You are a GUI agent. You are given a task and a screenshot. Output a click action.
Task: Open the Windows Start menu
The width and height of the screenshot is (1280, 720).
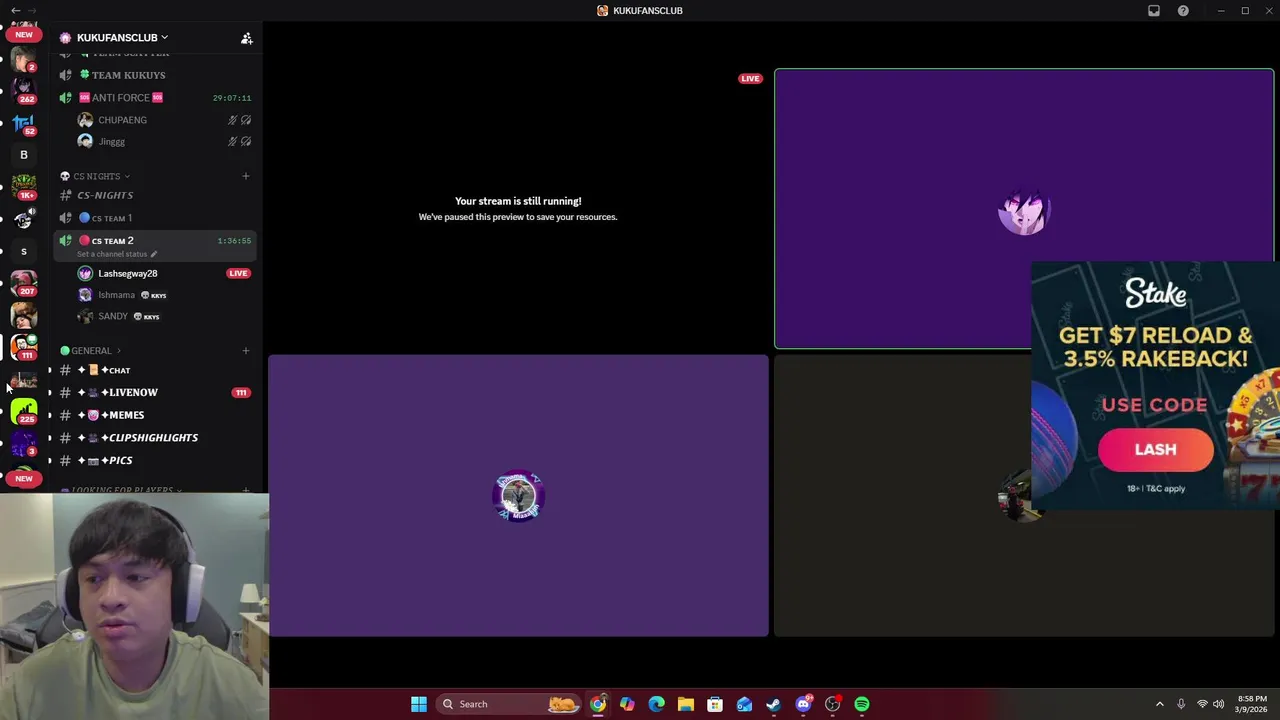tap(419, 704)
